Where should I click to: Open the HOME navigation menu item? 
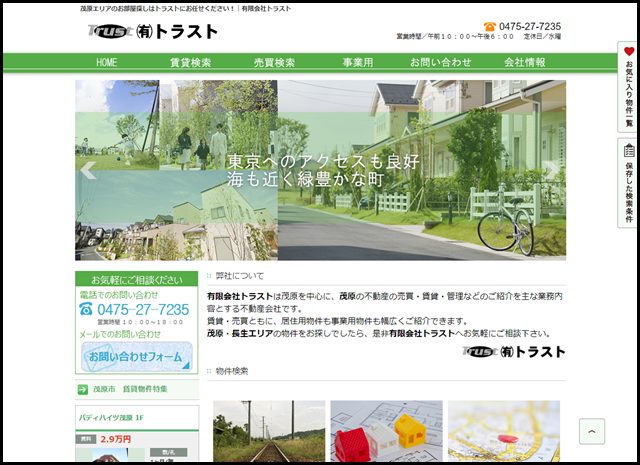[107, 62]
